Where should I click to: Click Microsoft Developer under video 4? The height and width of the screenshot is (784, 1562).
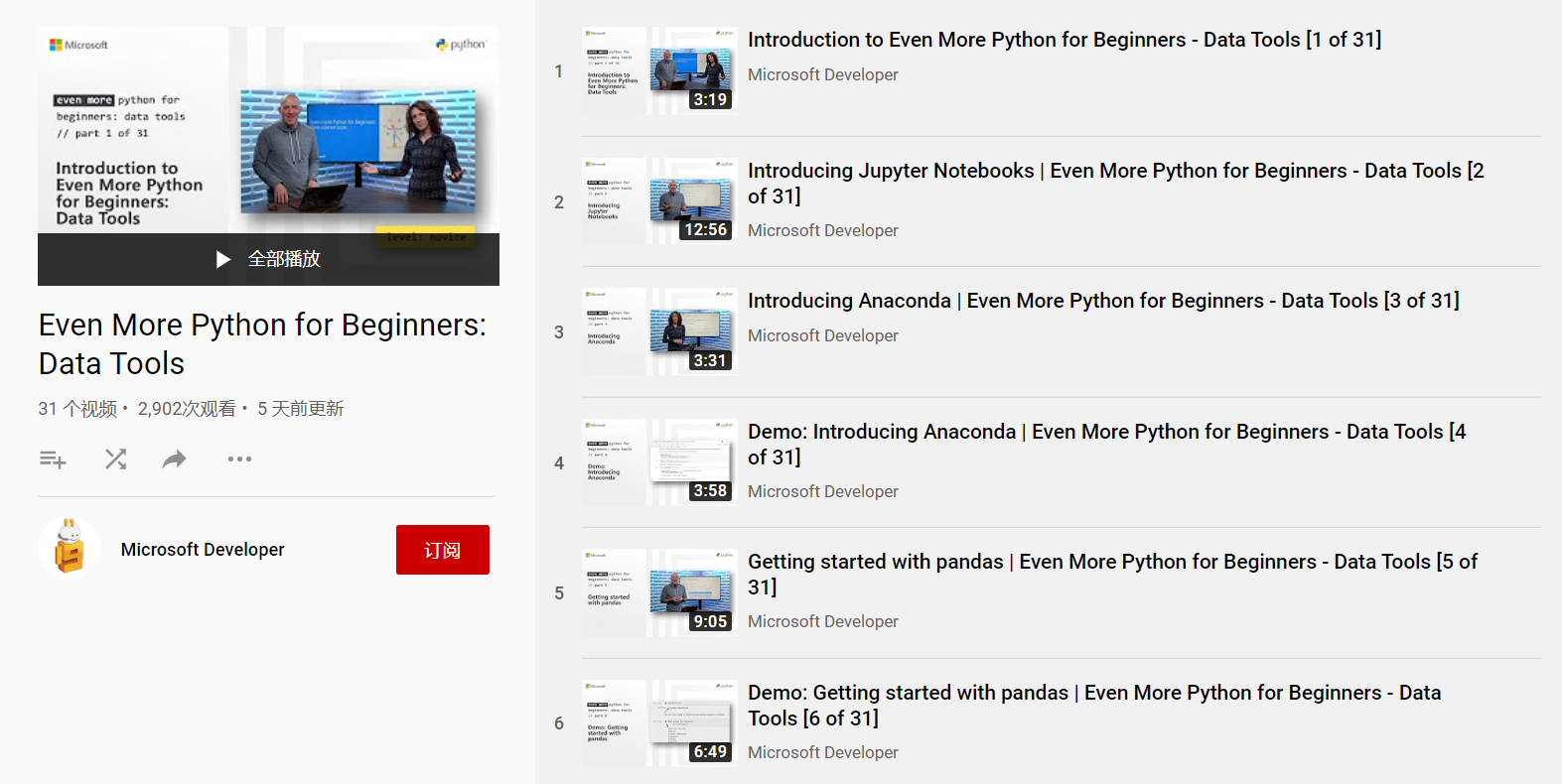click(823, 492)
